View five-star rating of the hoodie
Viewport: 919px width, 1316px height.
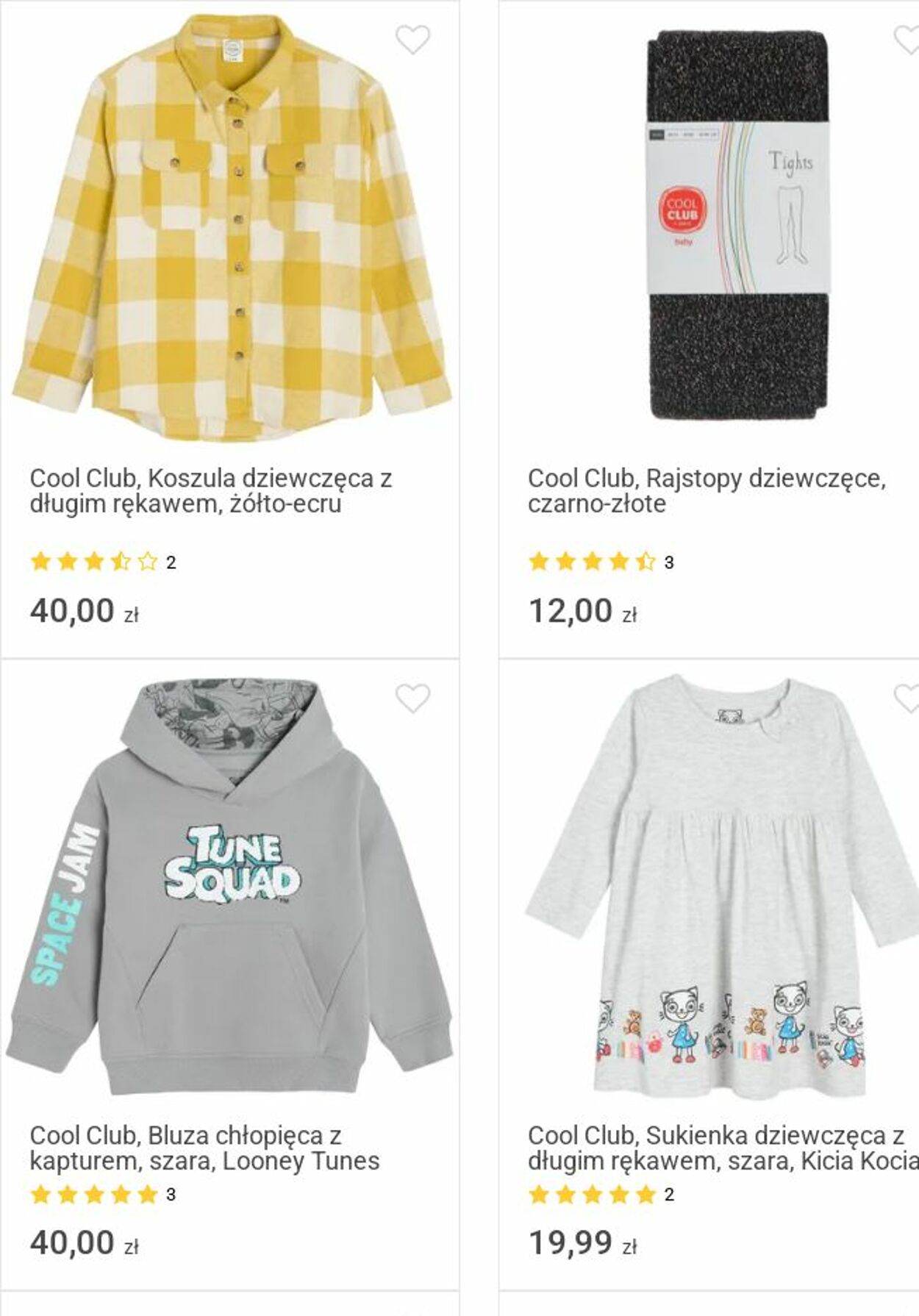94,1195
